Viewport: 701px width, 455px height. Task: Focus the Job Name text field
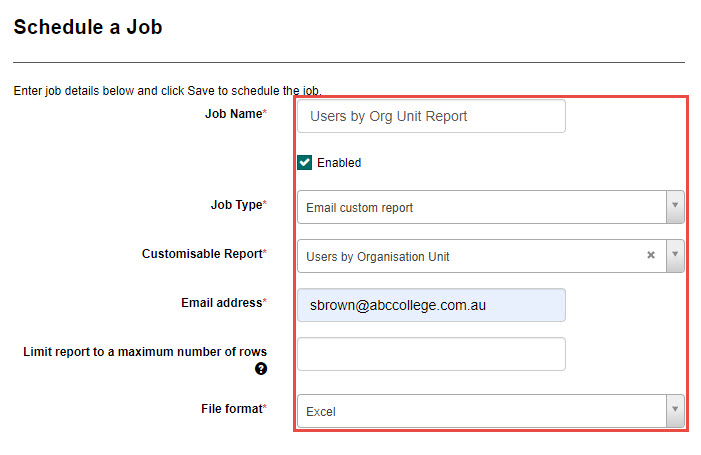tap(431, 116)
